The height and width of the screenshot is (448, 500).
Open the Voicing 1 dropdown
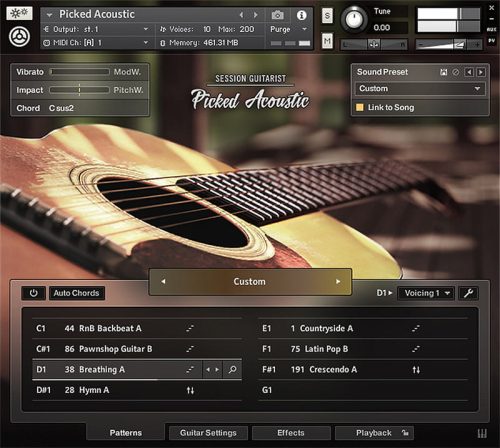(427, 293)
